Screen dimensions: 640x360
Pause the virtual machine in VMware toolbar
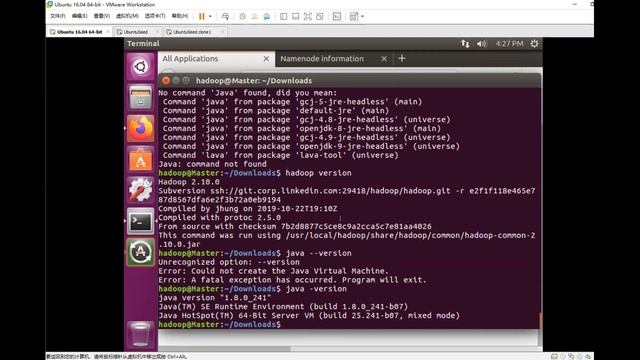(202, 16)
